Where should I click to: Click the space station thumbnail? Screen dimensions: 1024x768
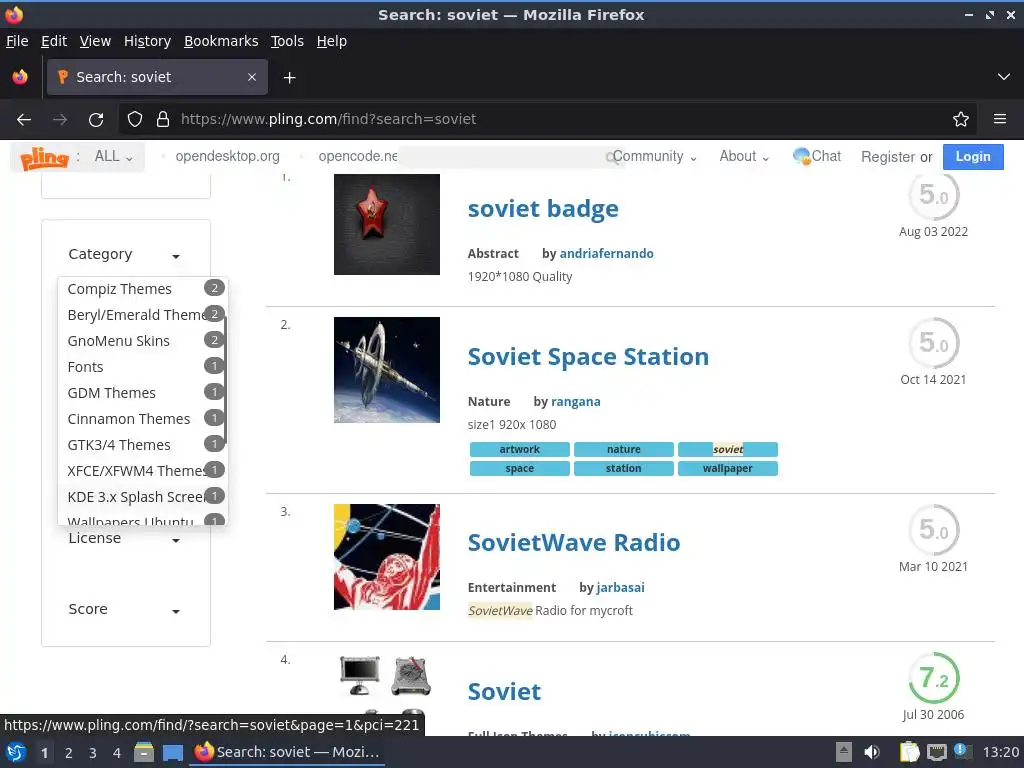click(387, 370)
